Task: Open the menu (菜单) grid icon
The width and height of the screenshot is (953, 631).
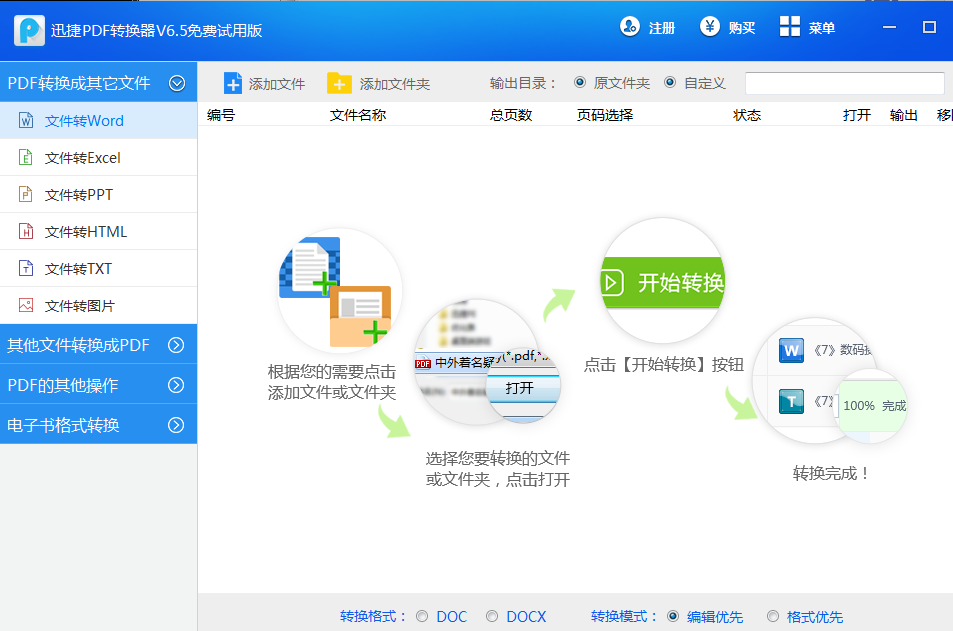Action: [x=790, y=26]
